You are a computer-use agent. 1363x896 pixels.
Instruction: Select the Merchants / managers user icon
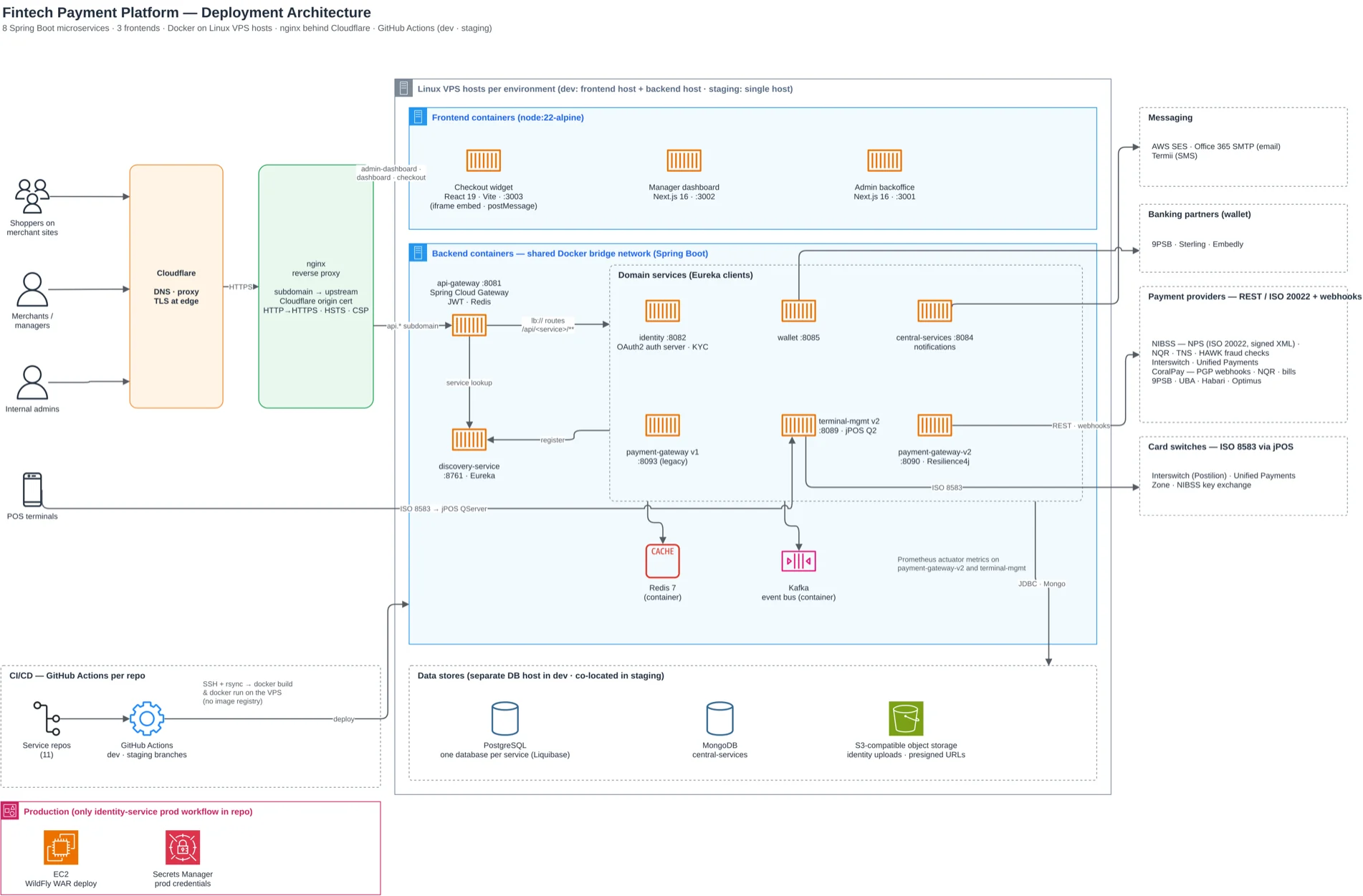pyautogui.click(x=32, y=289)
